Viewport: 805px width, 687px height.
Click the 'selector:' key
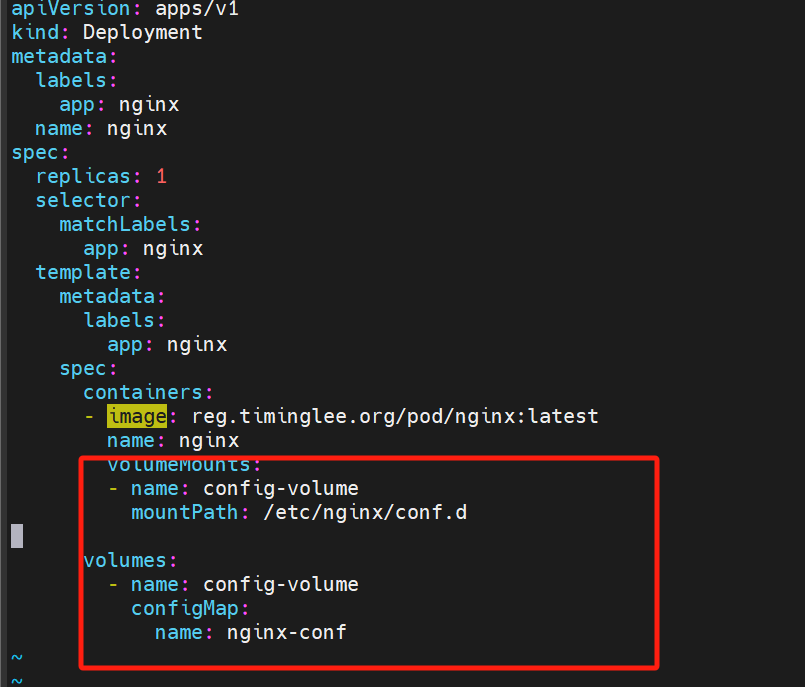coord(88,200)
